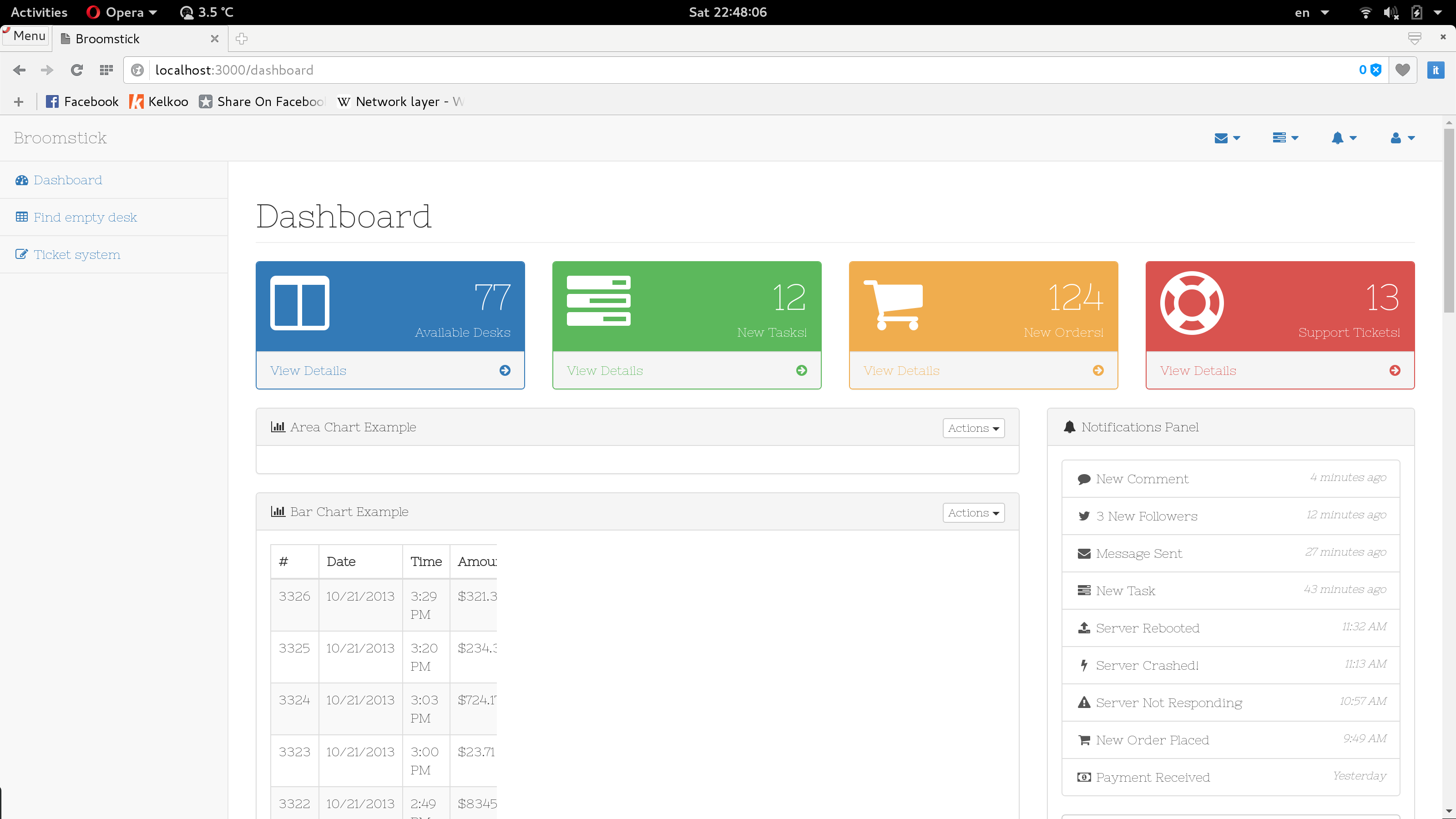
Task: Open the user profile dropdown in navbar
Action: click(1402, 138)
